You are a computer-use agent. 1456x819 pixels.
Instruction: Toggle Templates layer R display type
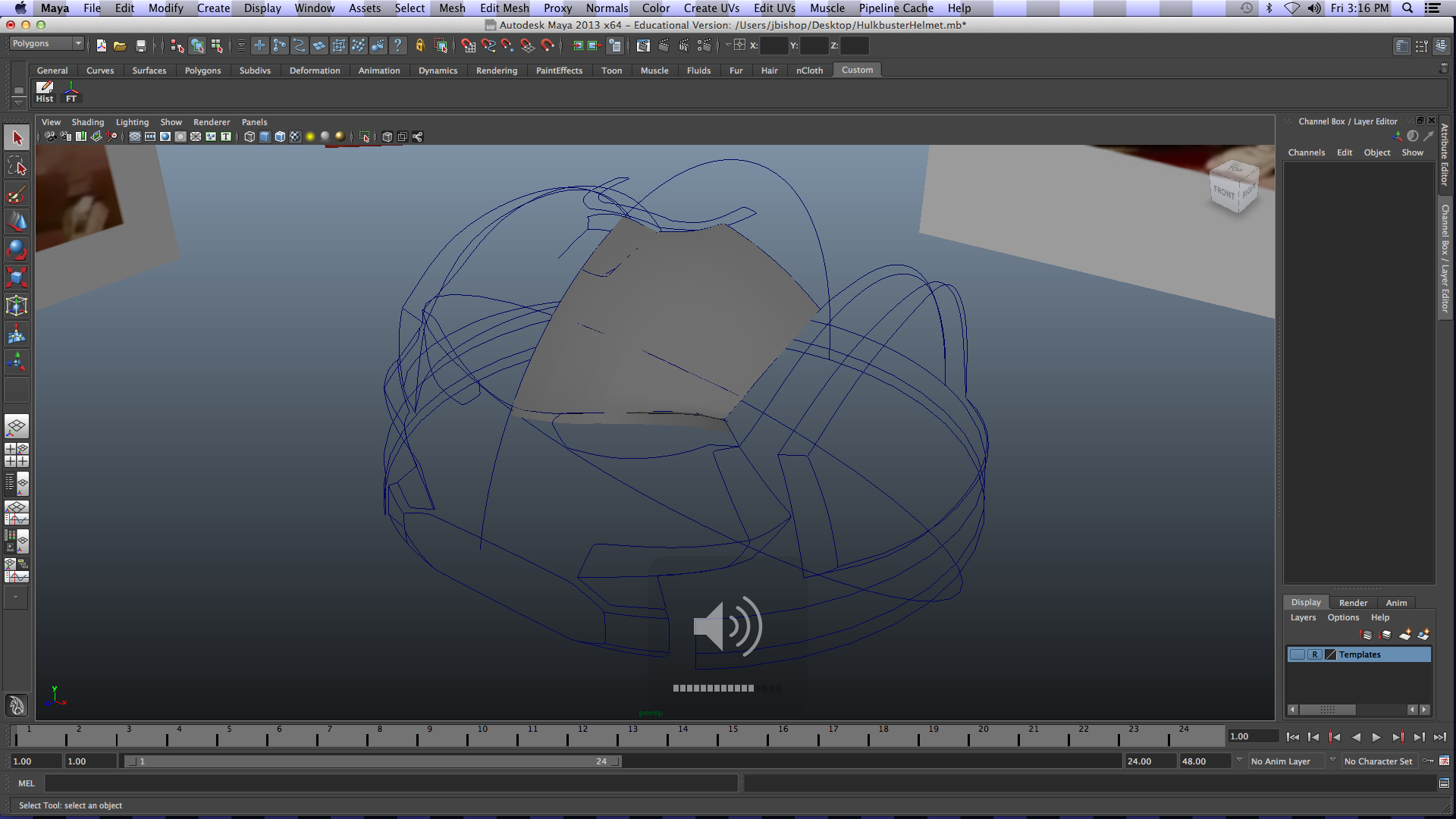click(1315, 654)
